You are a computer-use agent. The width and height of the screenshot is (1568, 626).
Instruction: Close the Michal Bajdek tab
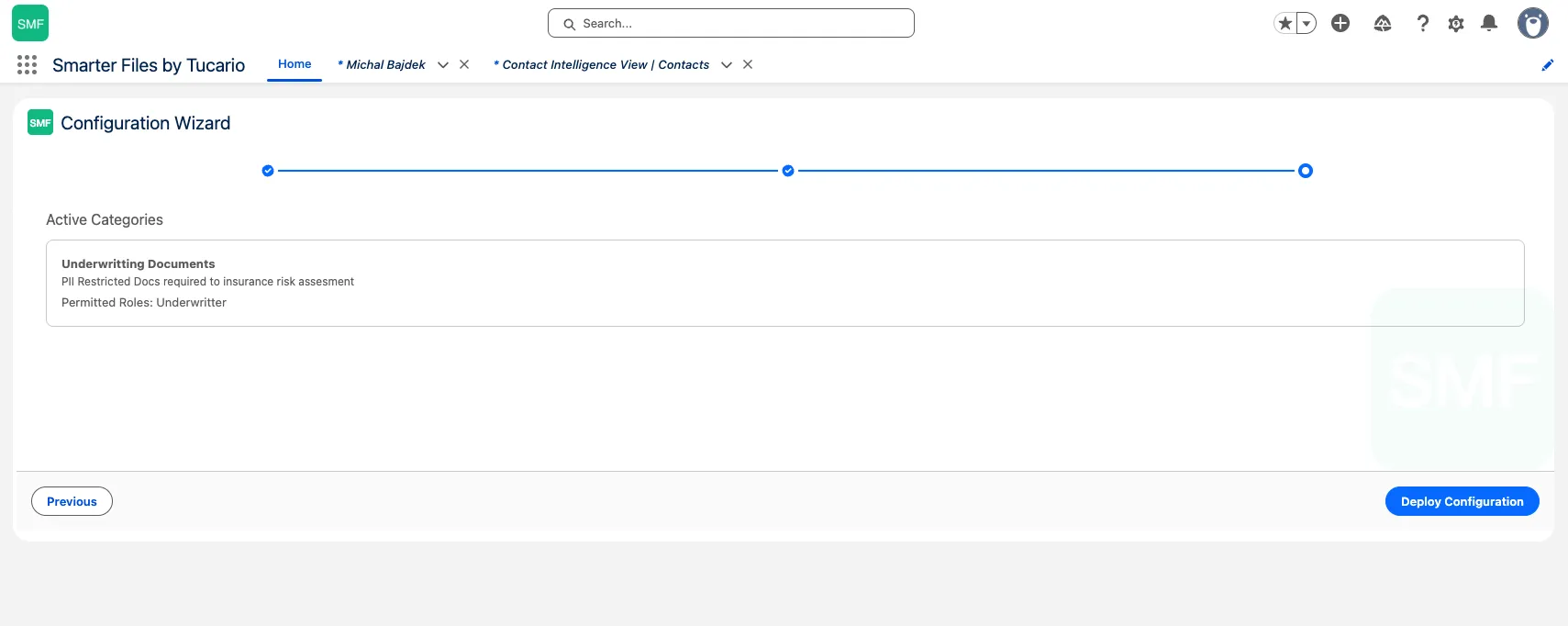pyautogui.click(x=464, y=64)
